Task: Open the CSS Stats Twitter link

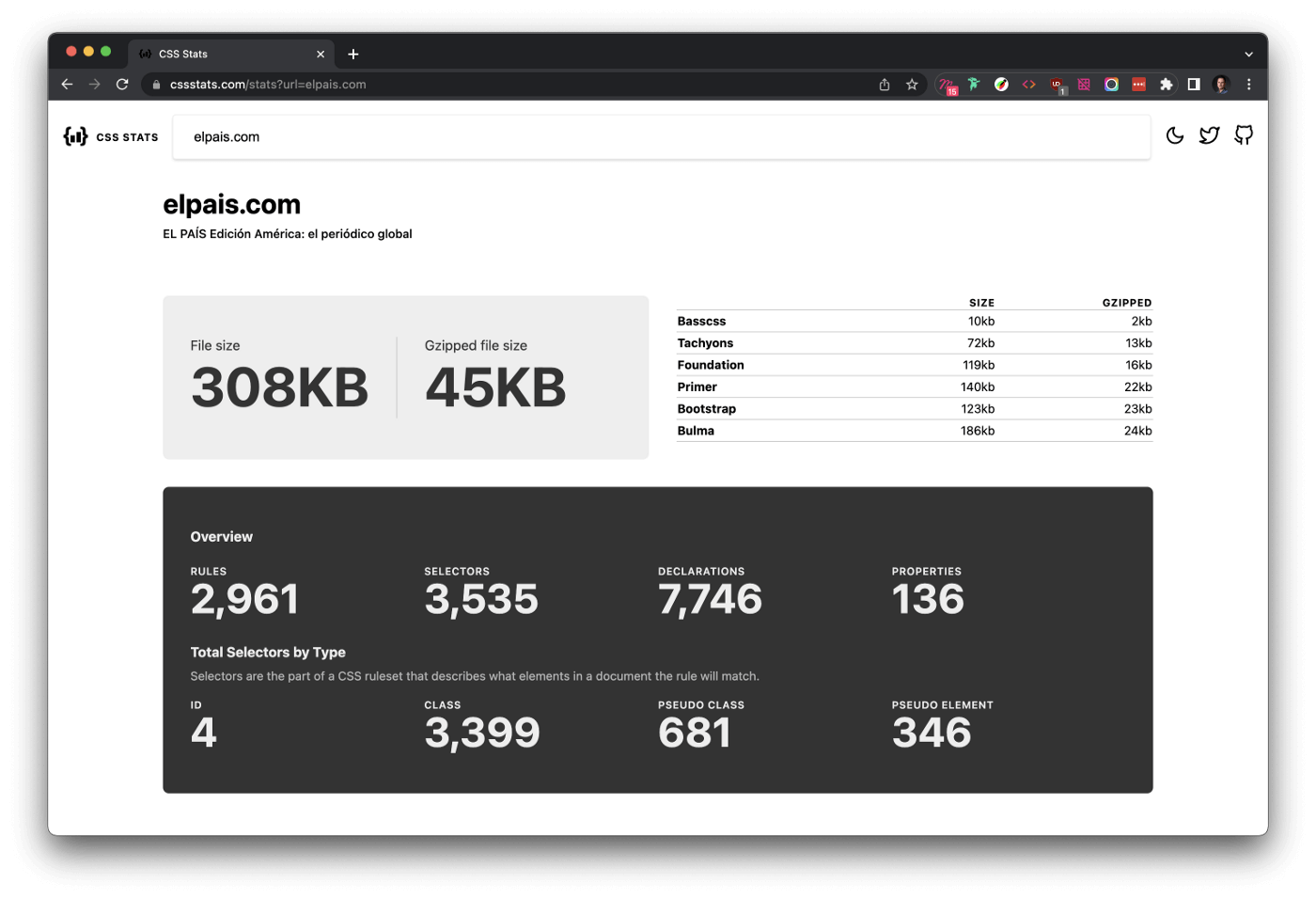Action: (x=1209, y=135)
